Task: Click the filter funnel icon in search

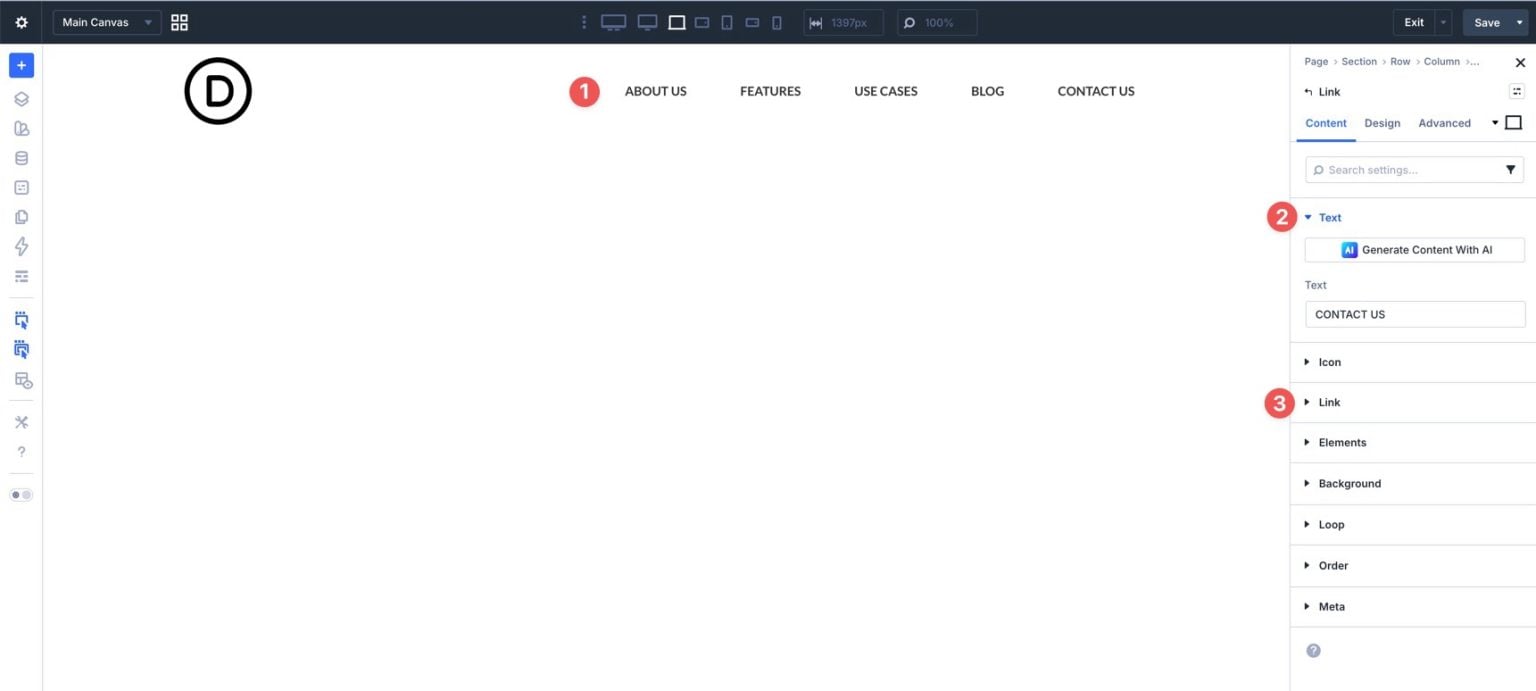Action: pyautogui.click(x=1510, y=170)
